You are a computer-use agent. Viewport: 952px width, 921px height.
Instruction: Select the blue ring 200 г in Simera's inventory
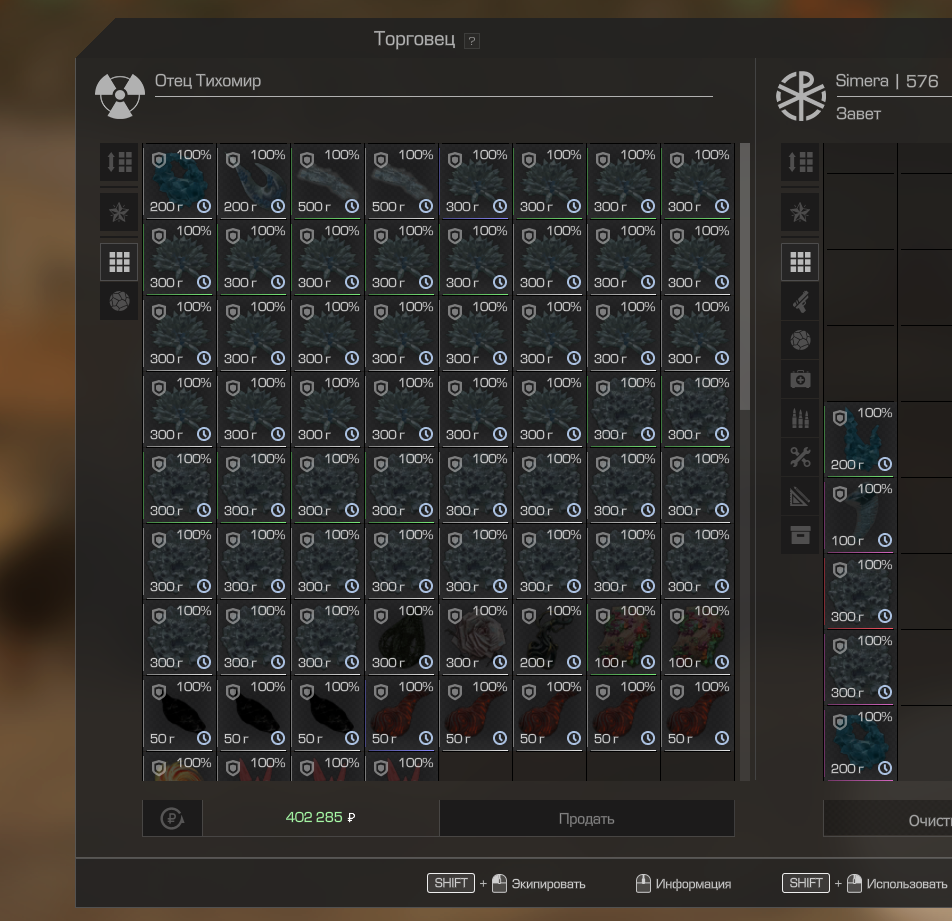(x=860, y=743)
